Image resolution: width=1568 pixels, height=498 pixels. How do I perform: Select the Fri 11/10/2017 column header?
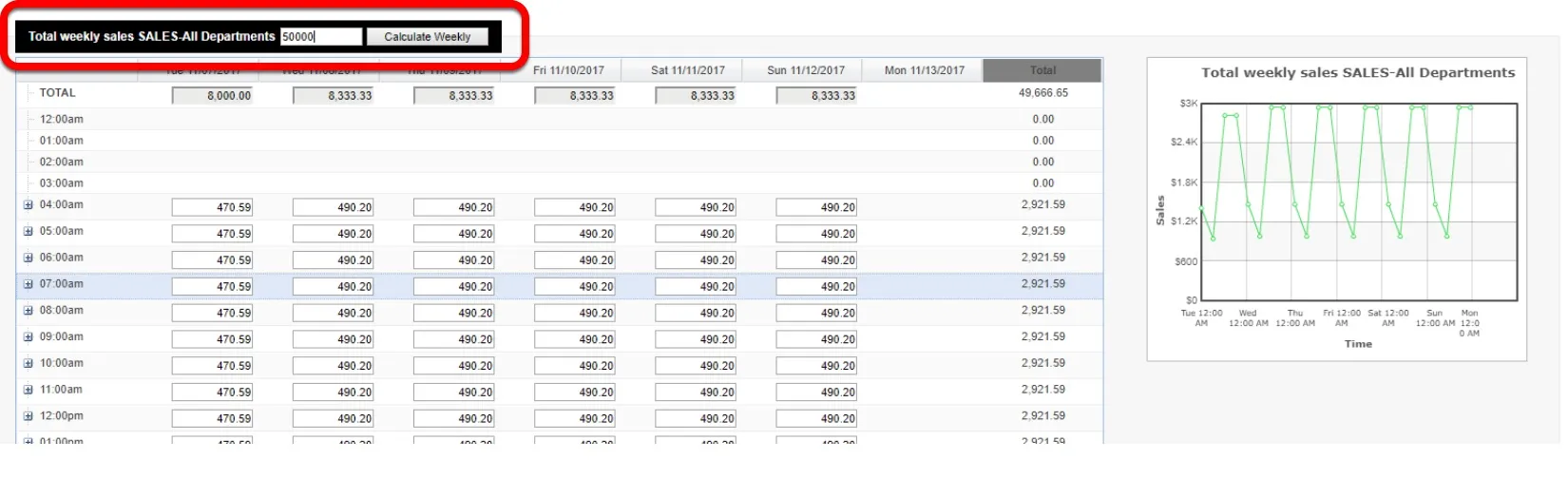(568, 70)
